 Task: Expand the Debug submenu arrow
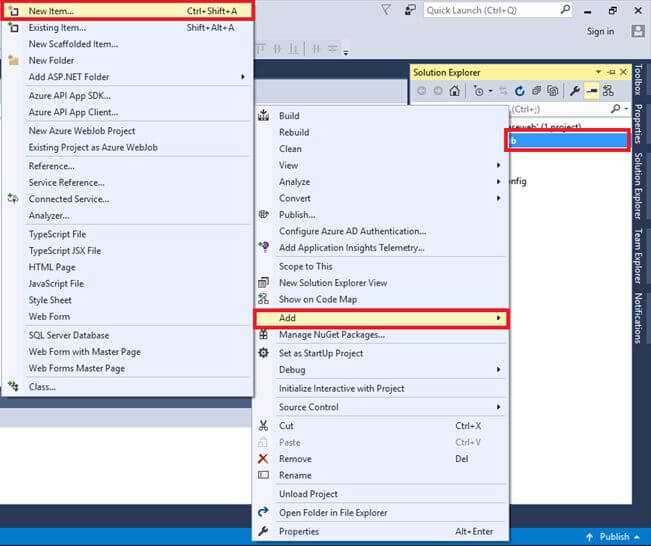coord(498,370)
